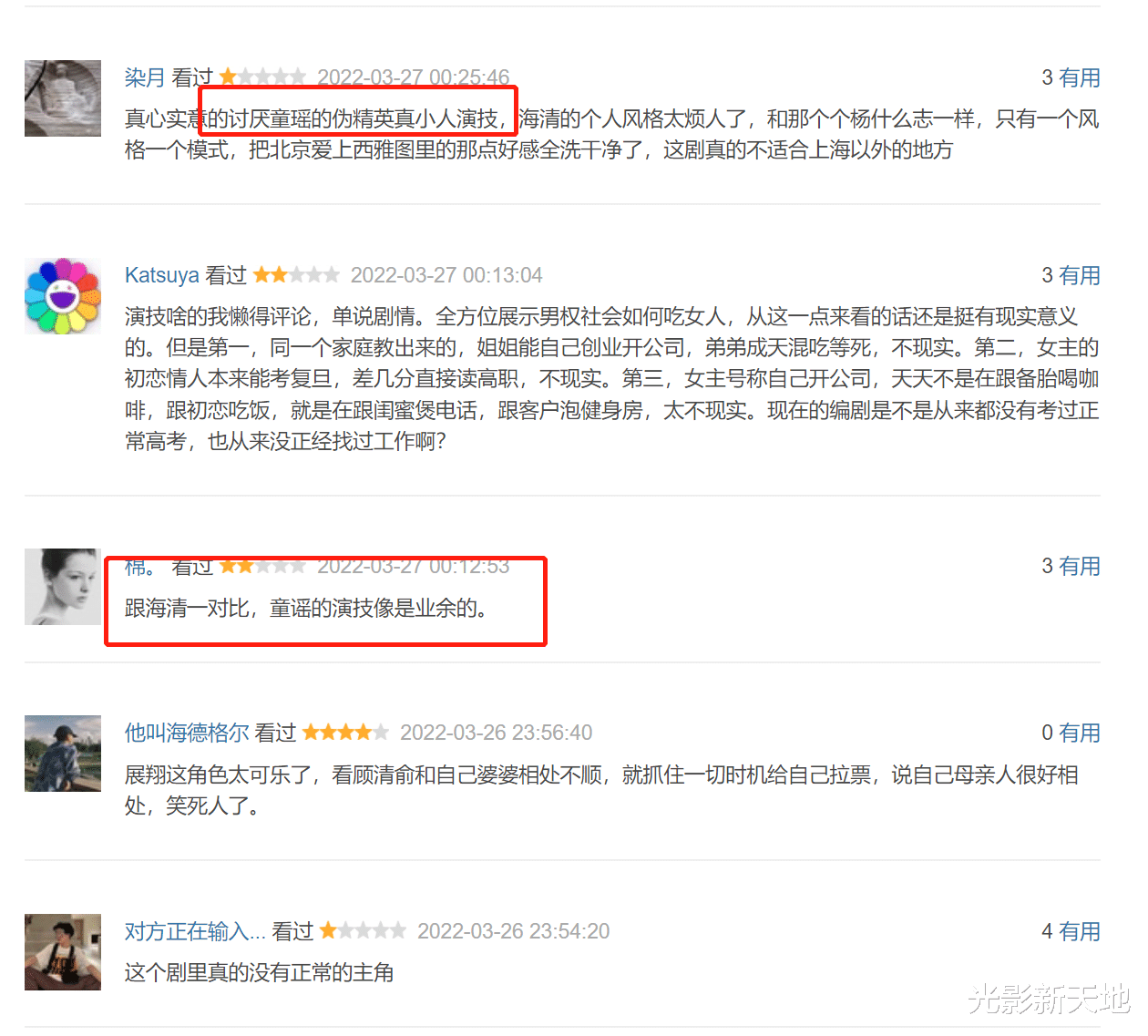
Task: Open 染月's user avatar
Action: (x=63, y=98)
